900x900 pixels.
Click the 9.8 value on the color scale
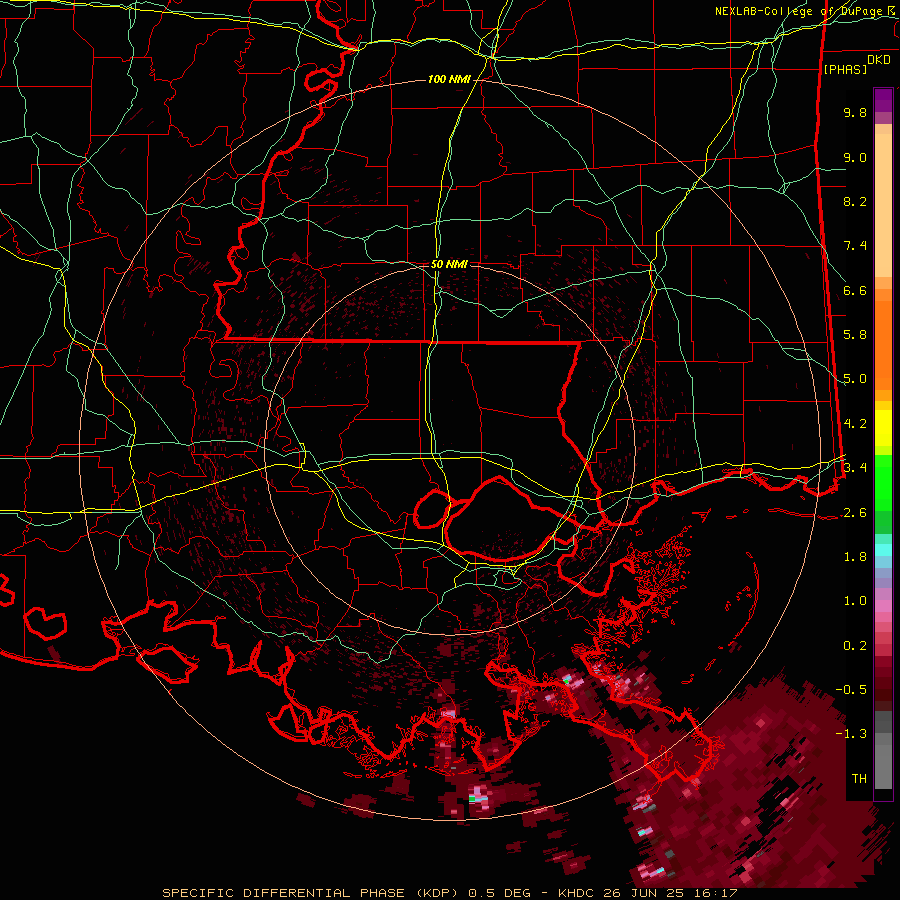[x=855, y=112]
